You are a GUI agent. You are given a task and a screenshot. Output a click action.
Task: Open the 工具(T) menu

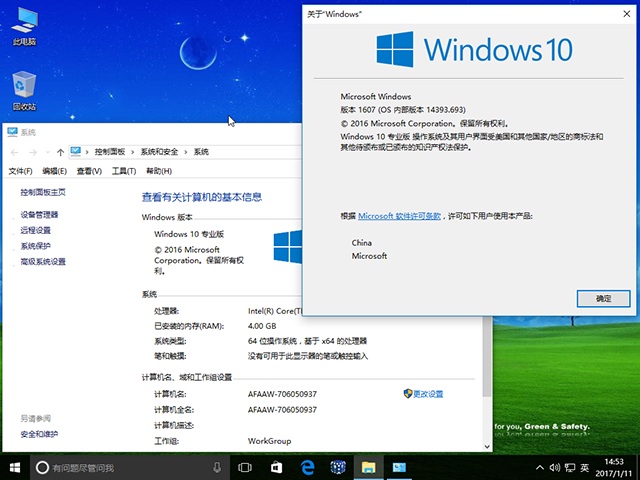coord(123,171)
